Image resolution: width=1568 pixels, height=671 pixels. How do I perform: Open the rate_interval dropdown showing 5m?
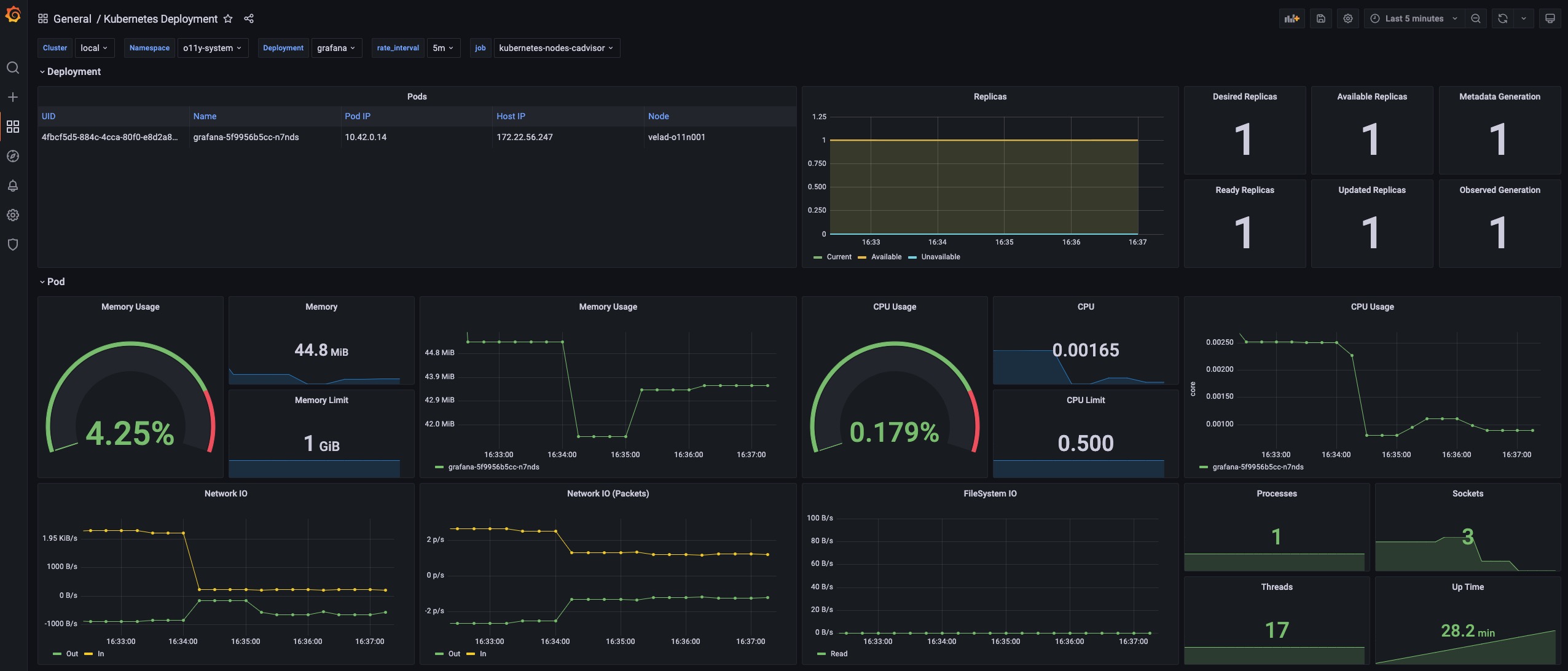(x=443, y=48)
